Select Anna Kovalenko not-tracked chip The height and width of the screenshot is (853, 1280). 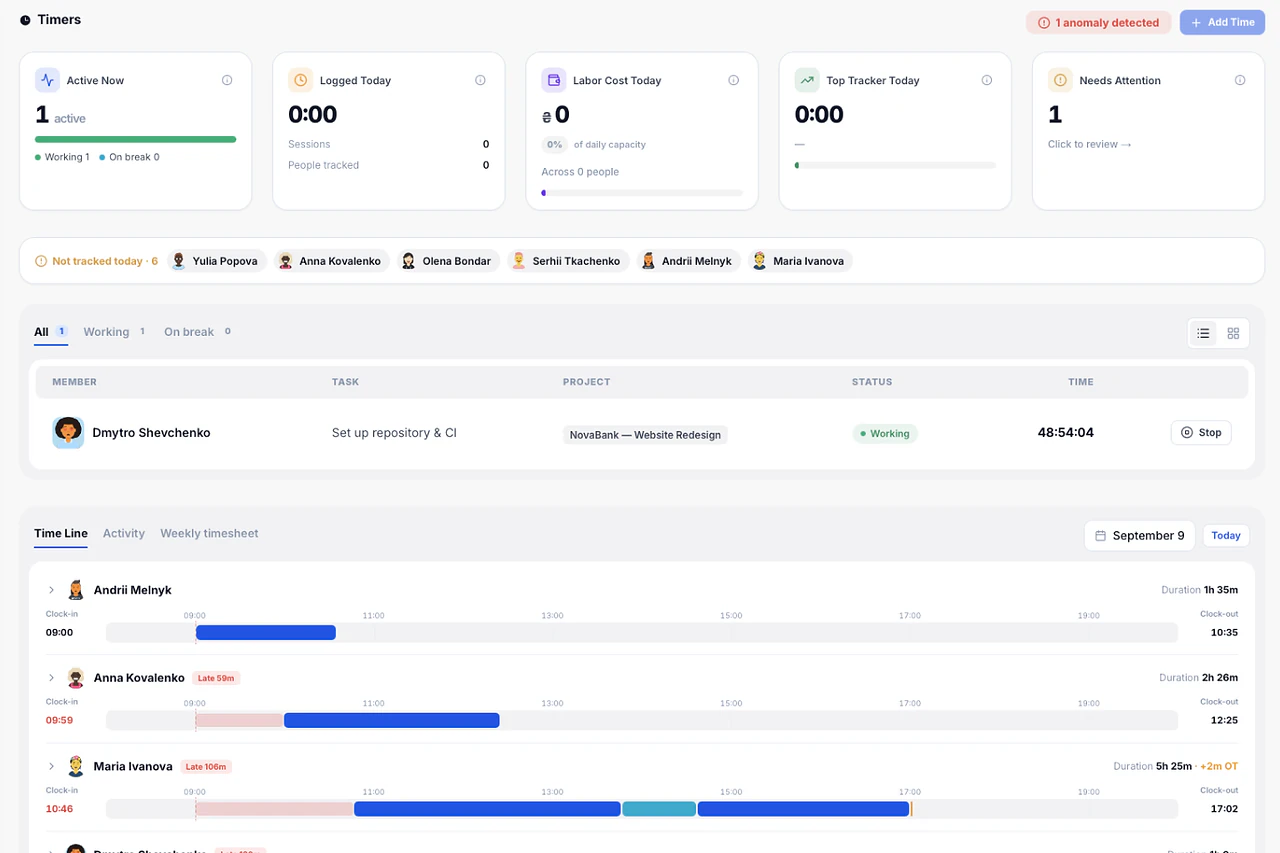(x=332, y=261)
